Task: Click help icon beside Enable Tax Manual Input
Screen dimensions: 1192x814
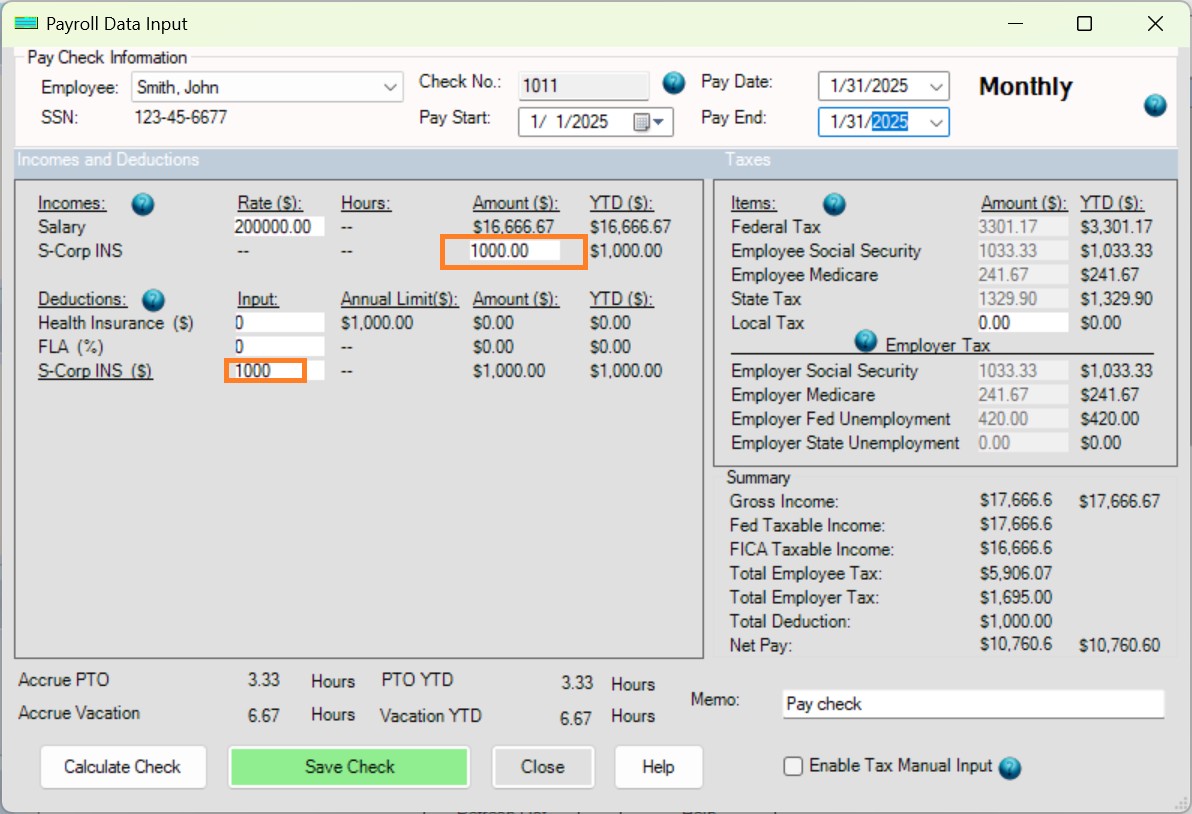Action: tap(1010, 768)
